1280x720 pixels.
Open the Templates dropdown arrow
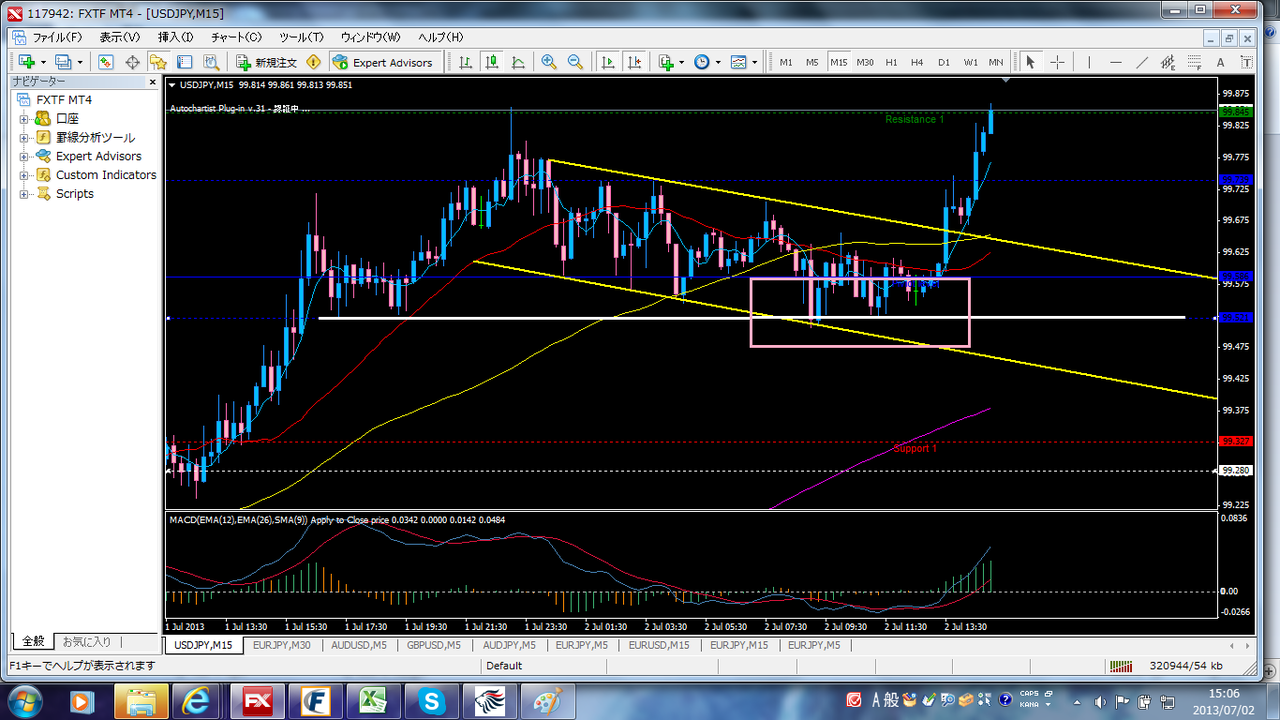pyautogui.click(x=753, y=62)
